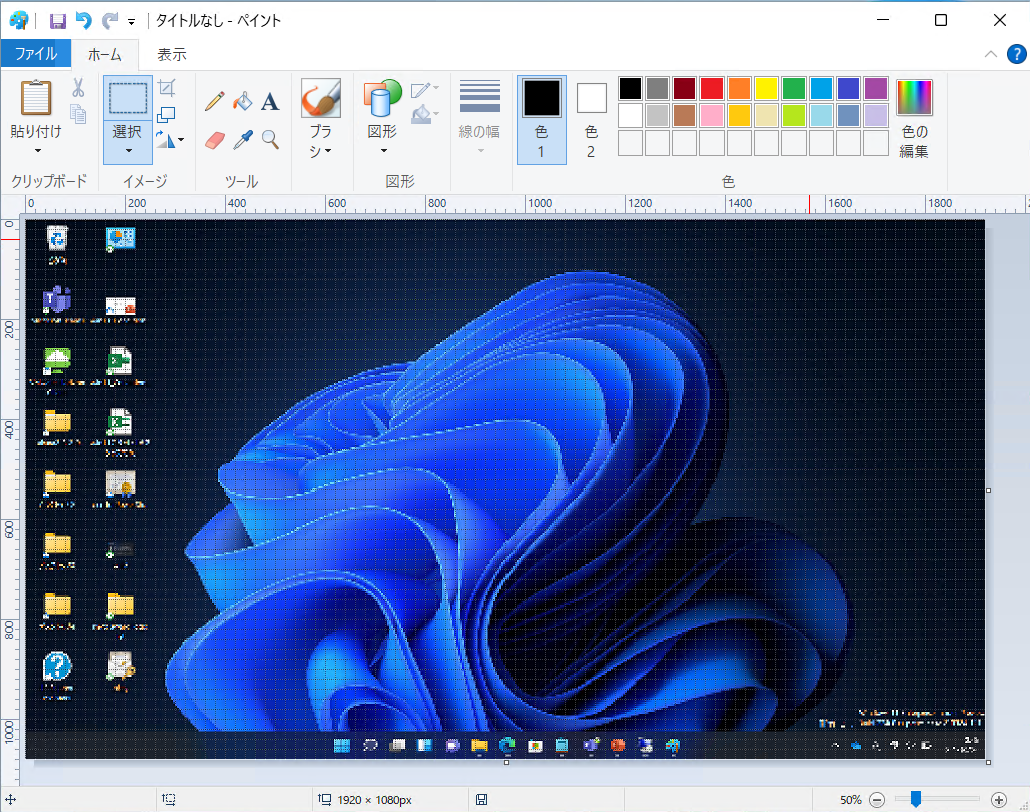The image size is (1030, 812).
Task: Pick the lime green color swatch
Action: click(794, 116)
